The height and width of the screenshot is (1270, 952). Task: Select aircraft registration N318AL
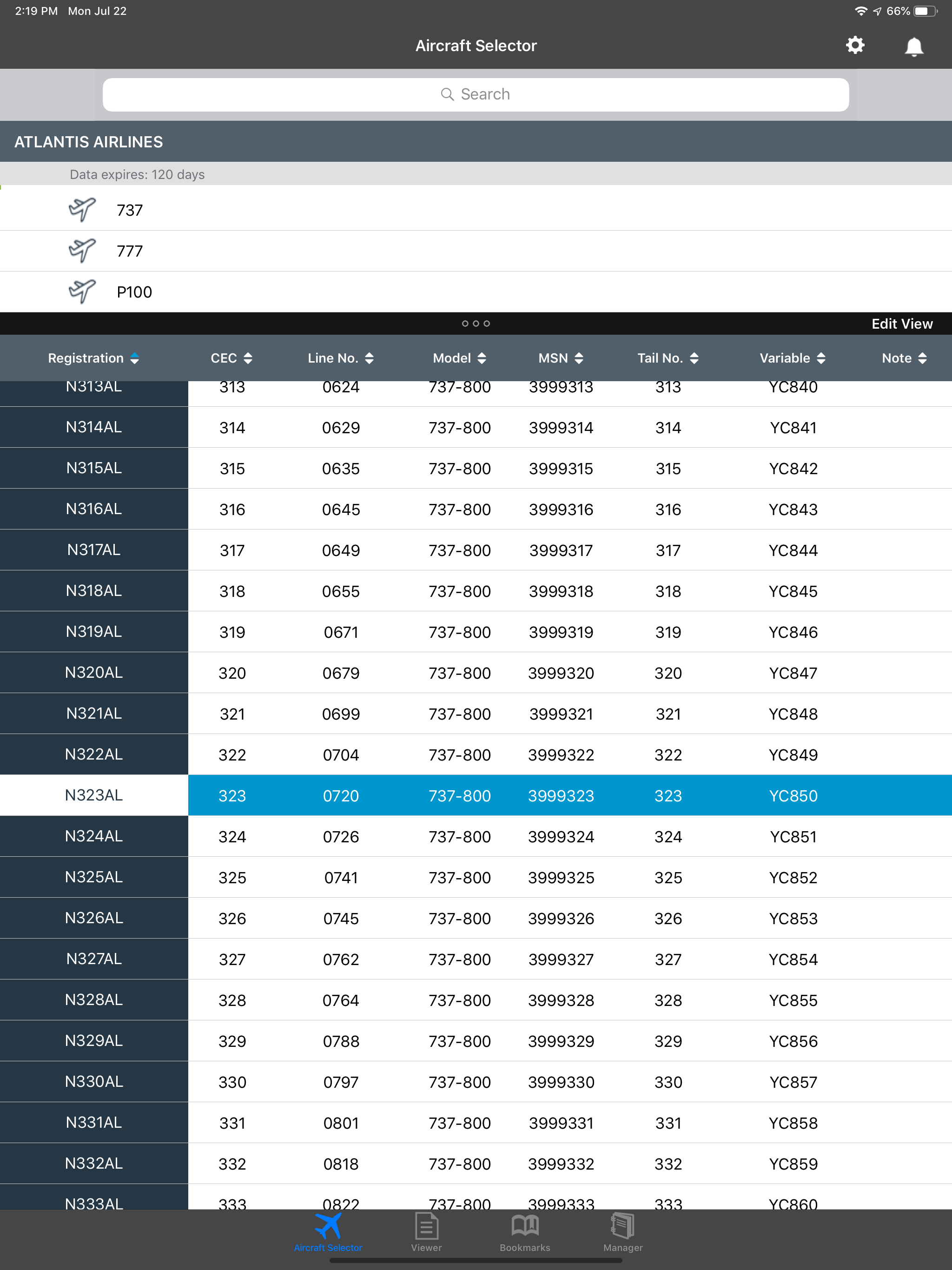(x=93, y=591)
